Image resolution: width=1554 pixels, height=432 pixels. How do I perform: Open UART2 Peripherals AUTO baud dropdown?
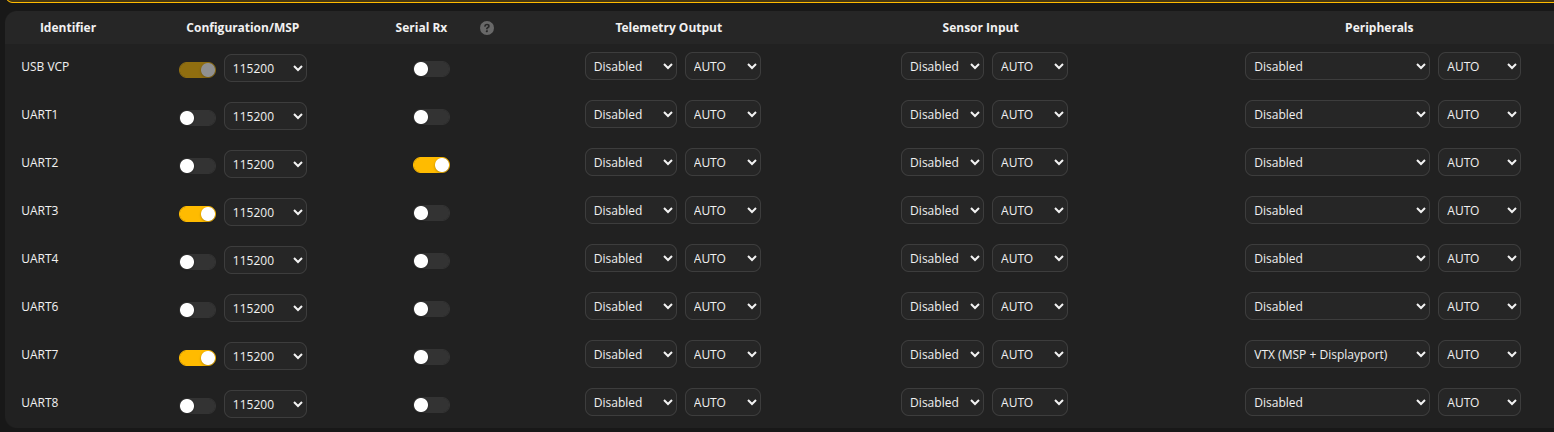click(x=1479, y=162)
